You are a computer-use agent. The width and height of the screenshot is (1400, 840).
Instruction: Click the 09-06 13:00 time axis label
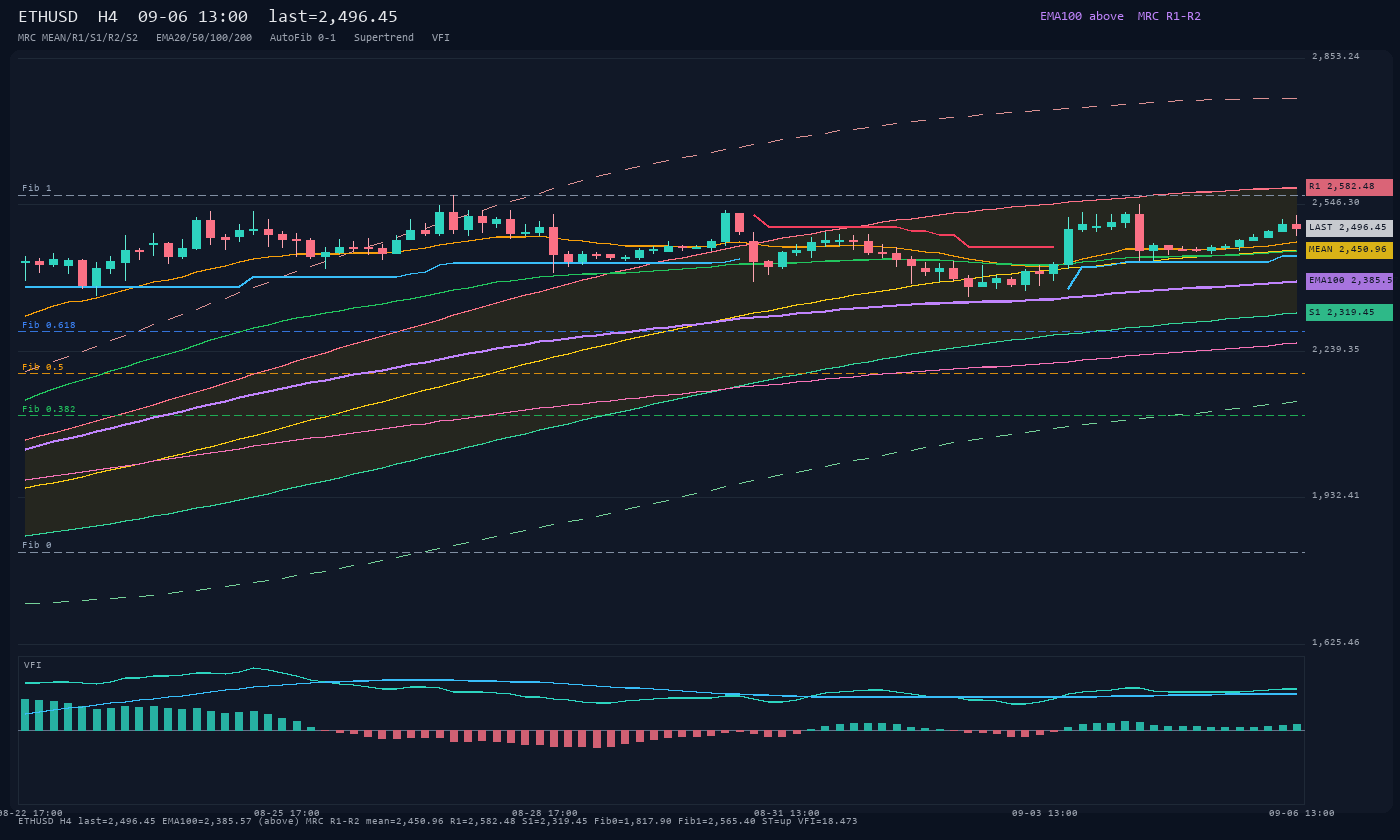(1303, 813)
